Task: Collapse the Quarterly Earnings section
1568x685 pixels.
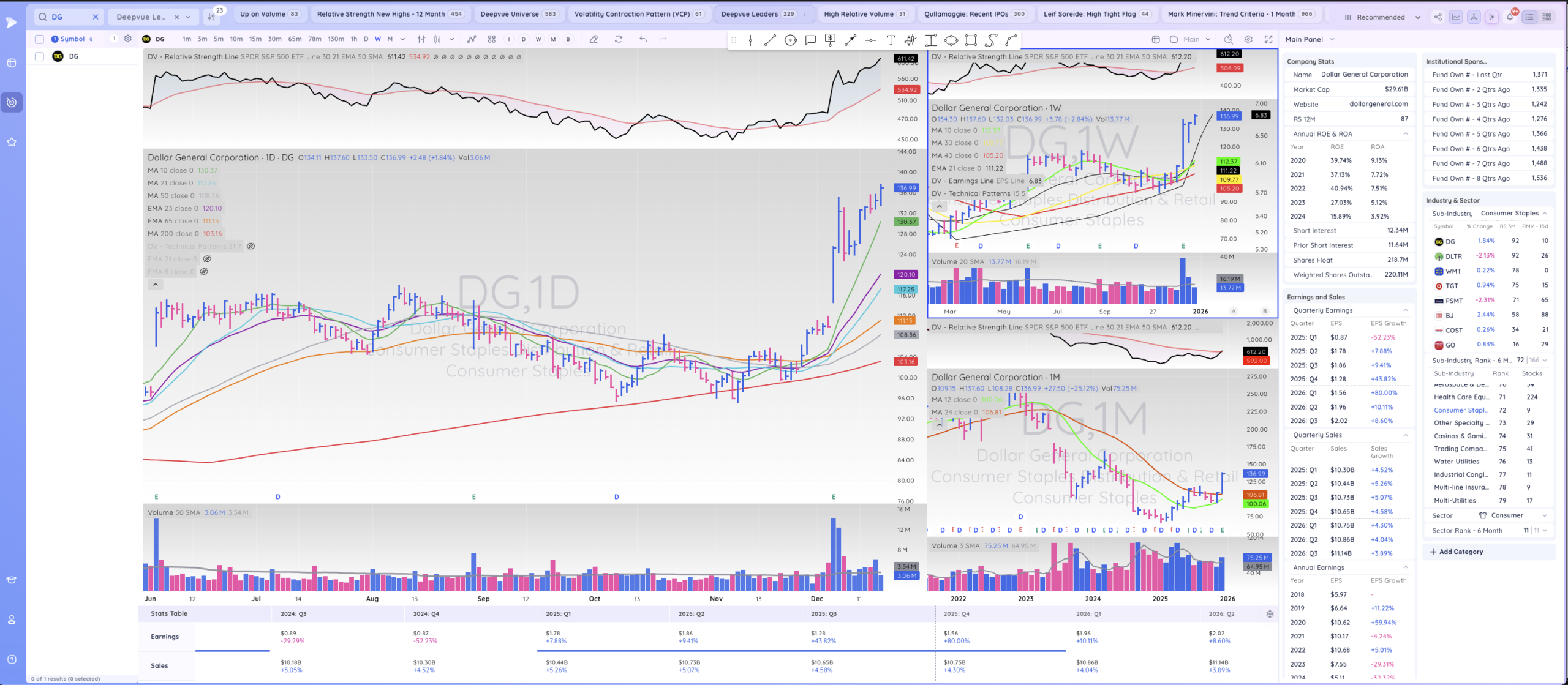Action: click(1405, 310)
